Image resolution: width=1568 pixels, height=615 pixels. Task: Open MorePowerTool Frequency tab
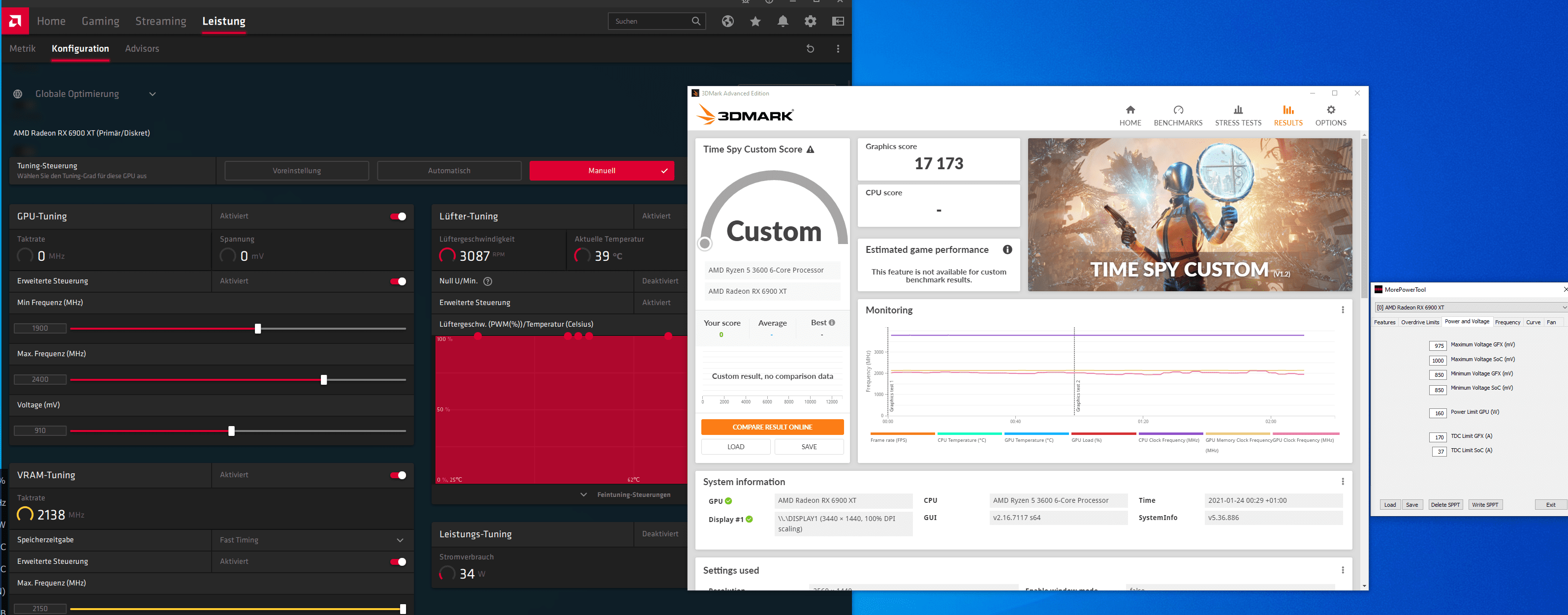(1507, 322)
